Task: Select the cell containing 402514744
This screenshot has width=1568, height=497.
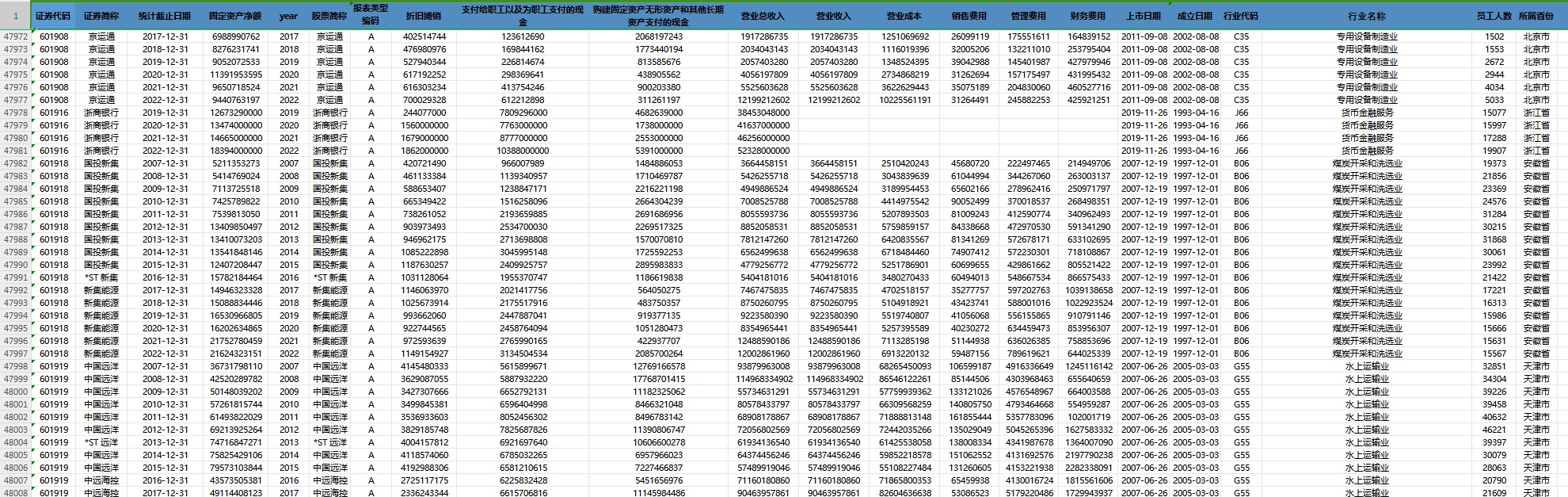Action: [424, 36]
